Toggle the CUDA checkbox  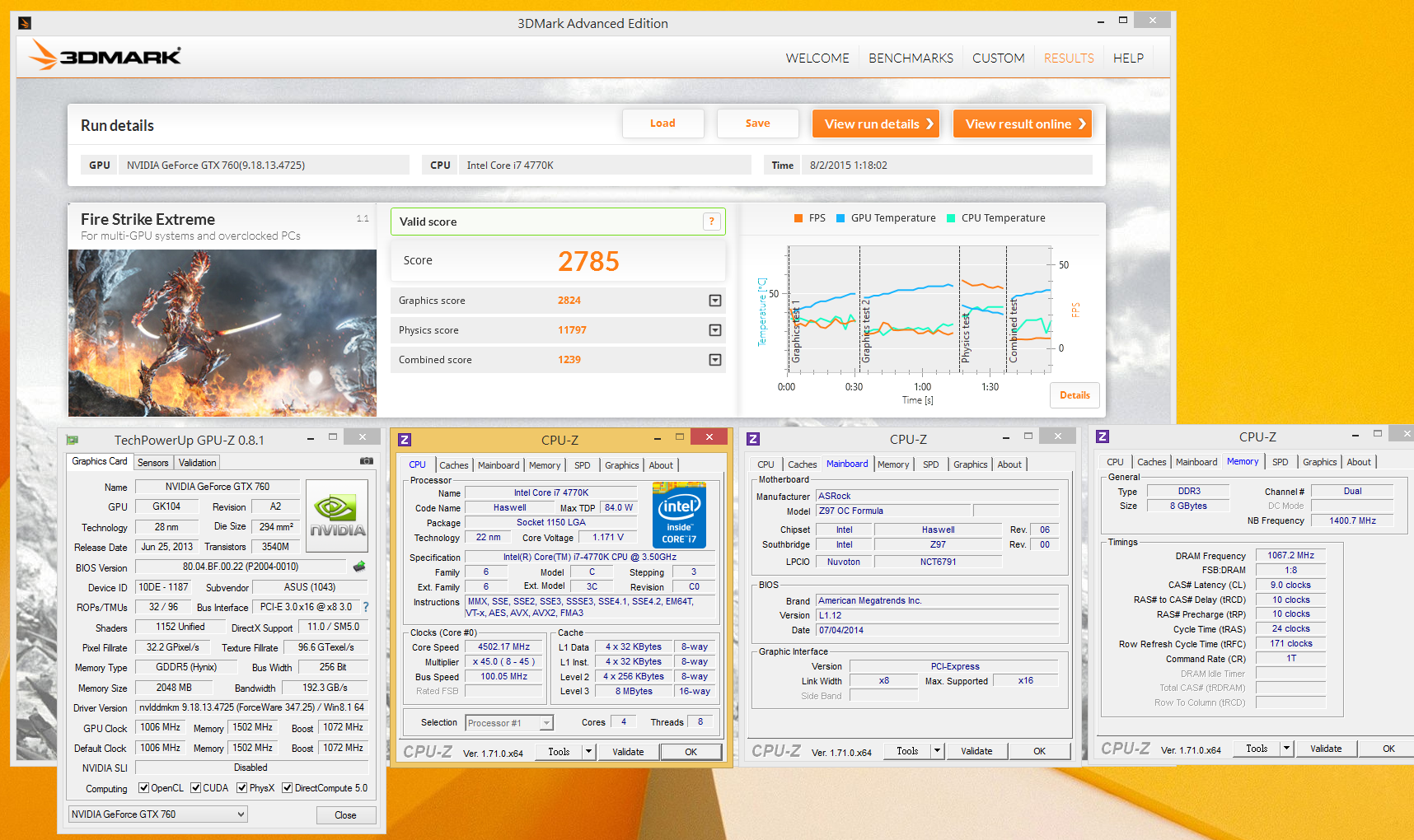(x=196, y=788)
